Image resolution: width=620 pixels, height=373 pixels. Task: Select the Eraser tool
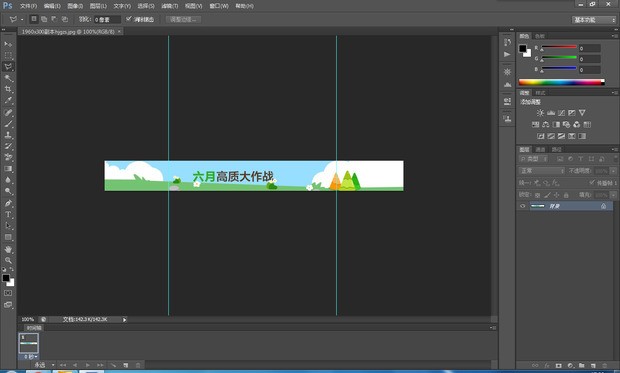[8, 157]
